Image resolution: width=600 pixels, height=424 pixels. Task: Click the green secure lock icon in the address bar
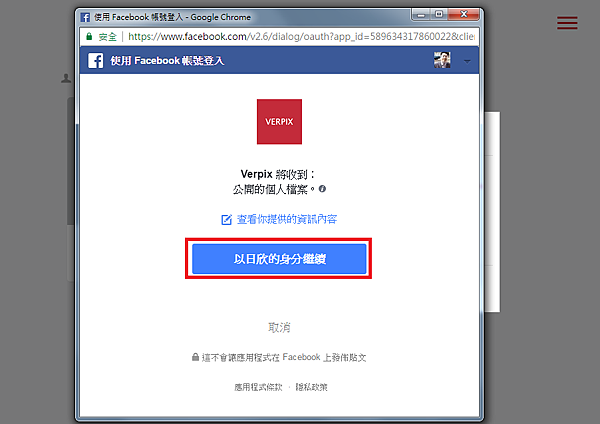pos(89,36)
